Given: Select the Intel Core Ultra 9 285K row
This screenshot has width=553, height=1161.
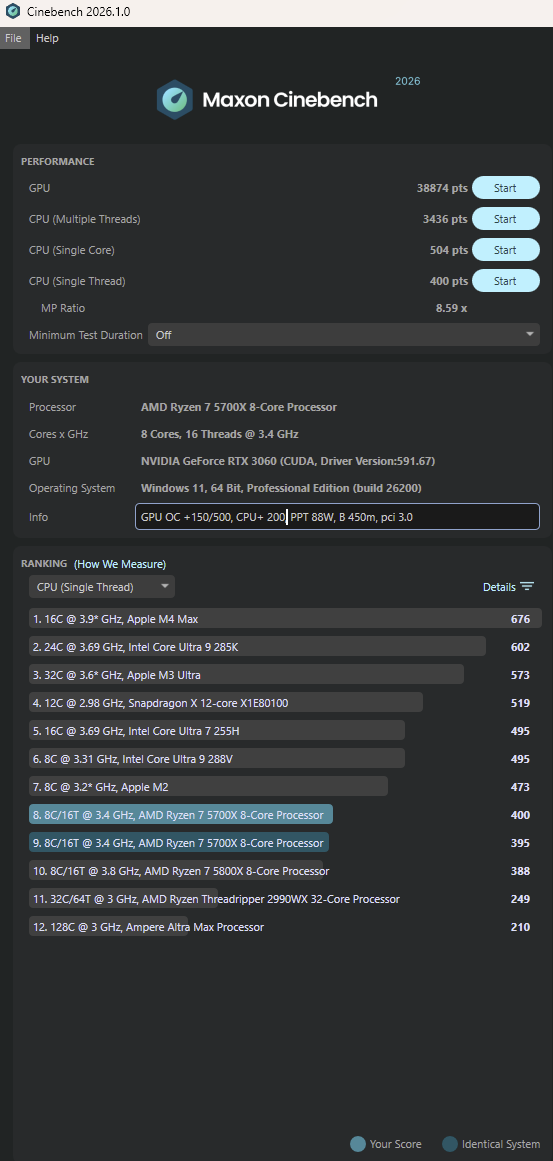Looking at the screenshot, I should 285,646.
